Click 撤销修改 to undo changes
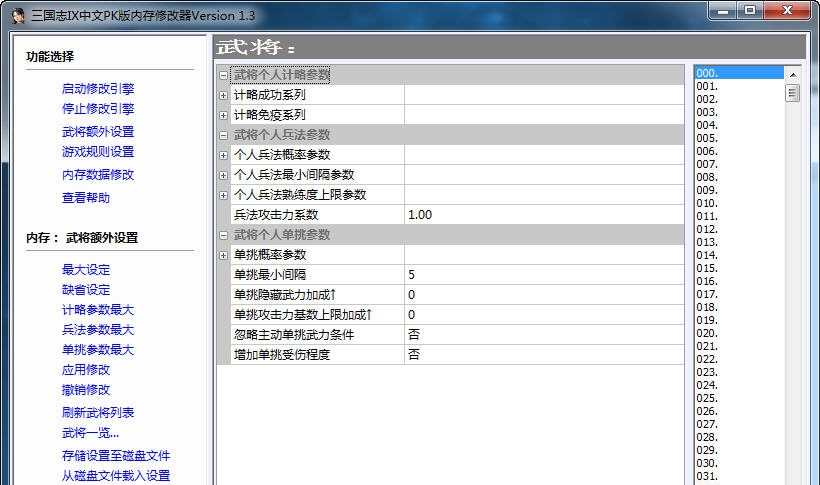The width and height of the screenshot is (820, 485). click(x=86, y=390)
